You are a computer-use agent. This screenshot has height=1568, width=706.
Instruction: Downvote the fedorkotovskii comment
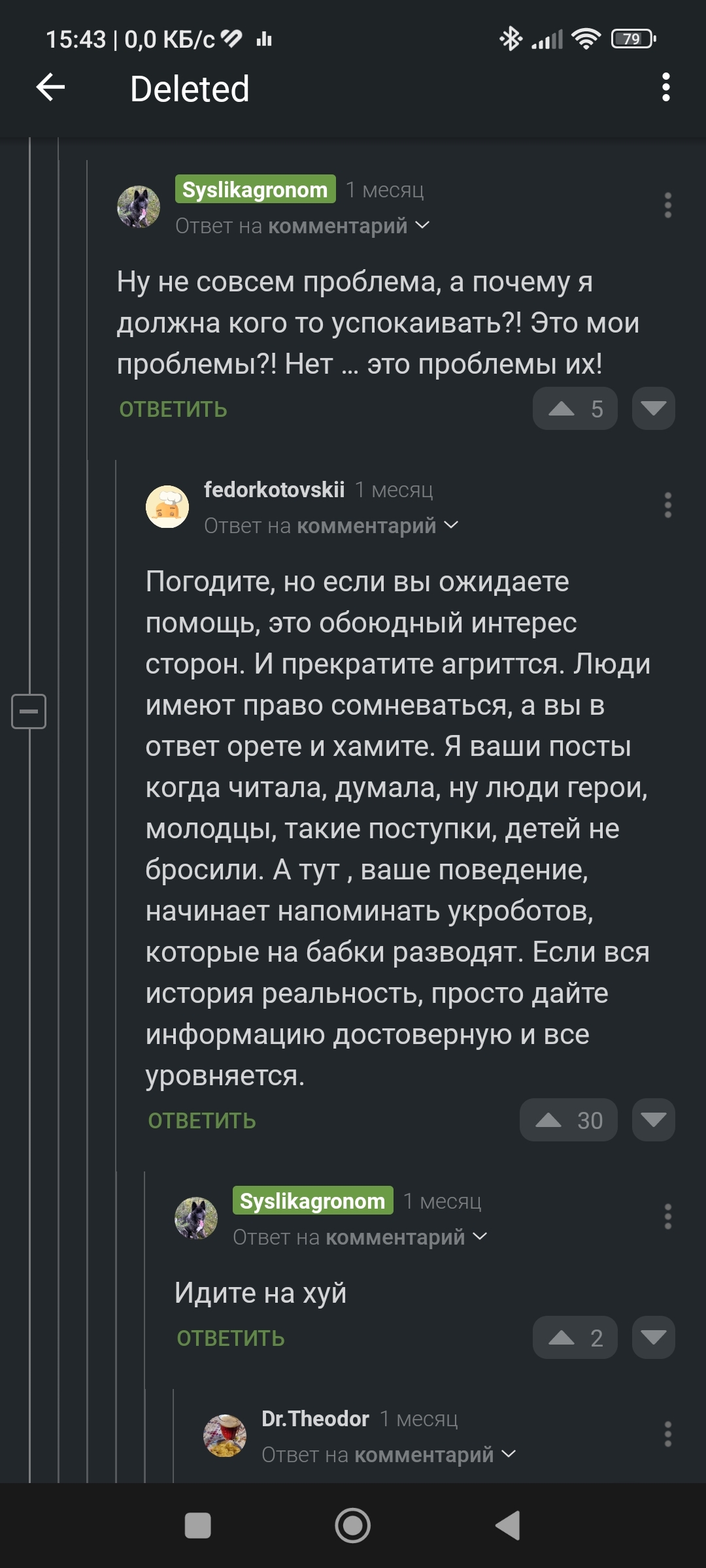653,1120
